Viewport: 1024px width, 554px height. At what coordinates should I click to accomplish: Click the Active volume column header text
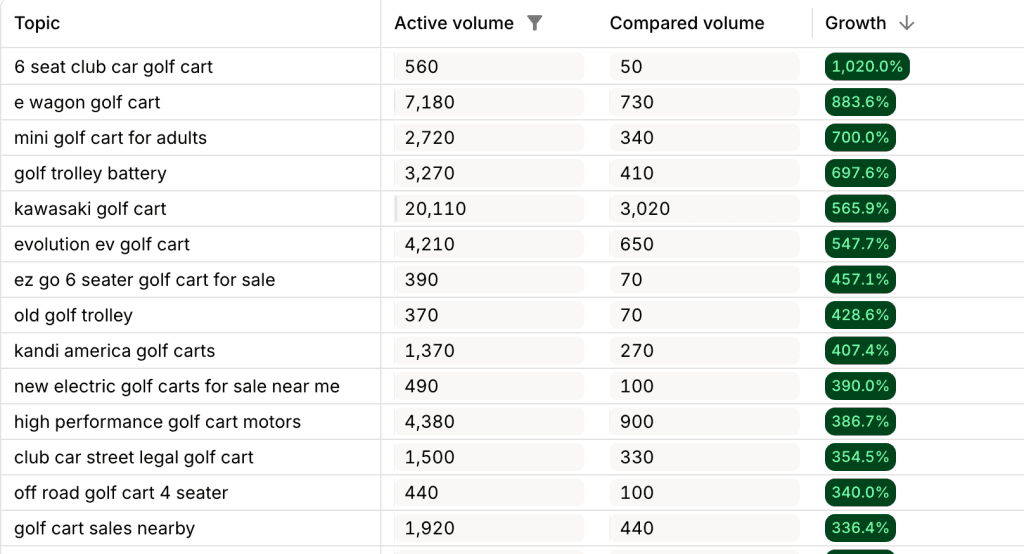click(x=454, y=23)
